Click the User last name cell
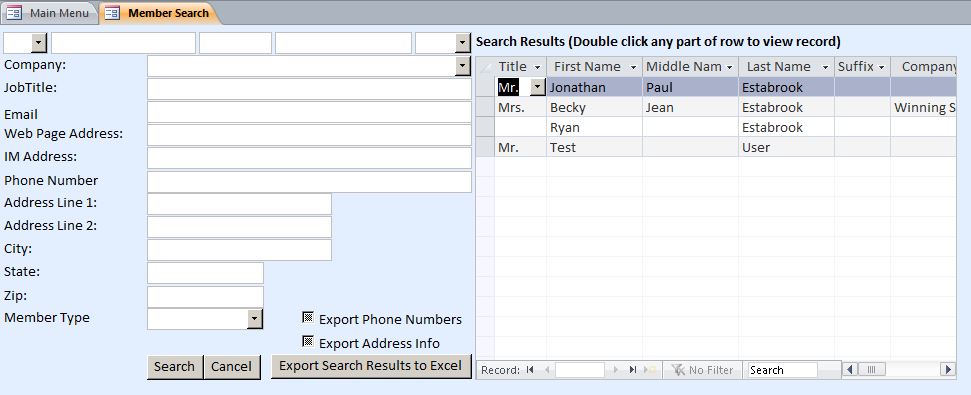 786,147
